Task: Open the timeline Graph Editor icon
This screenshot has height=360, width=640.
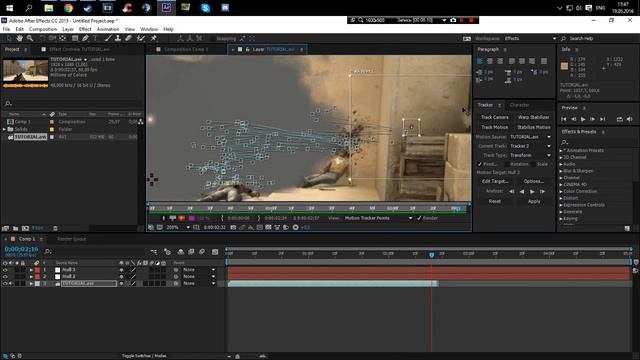Action: coord(215,252)
